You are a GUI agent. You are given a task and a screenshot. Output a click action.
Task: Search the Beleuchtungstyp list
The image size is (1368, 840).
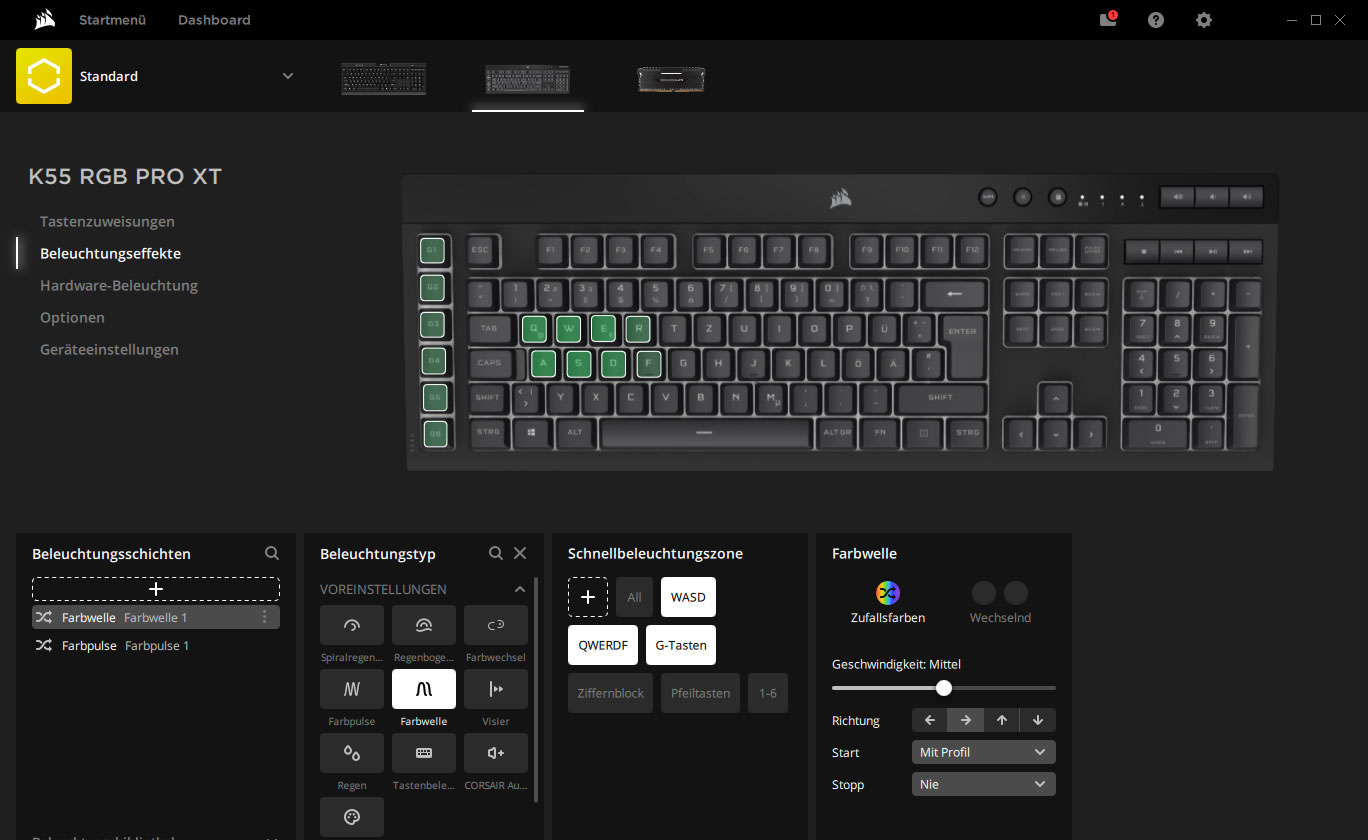pyautogui.click(x=496, y=553)
